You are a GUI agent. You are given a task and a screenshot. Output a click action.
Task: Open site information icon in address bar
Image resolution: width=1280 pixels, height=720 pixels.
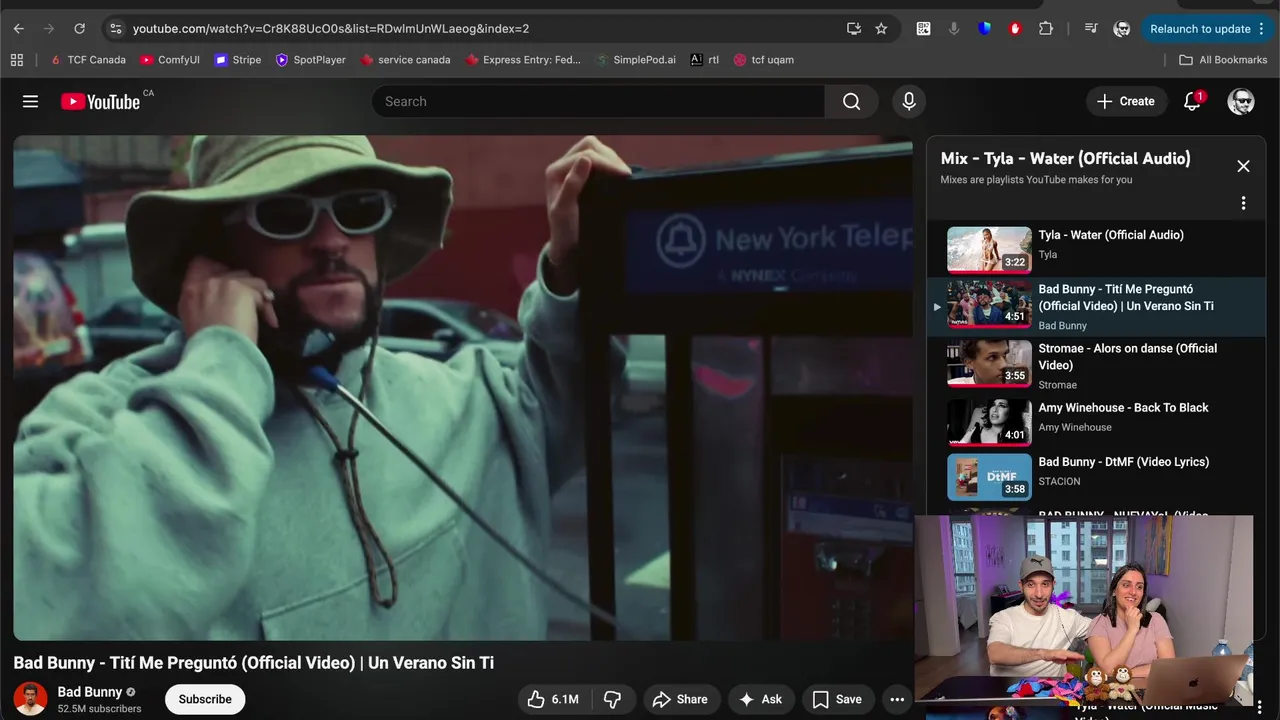(x=115, y=29)
